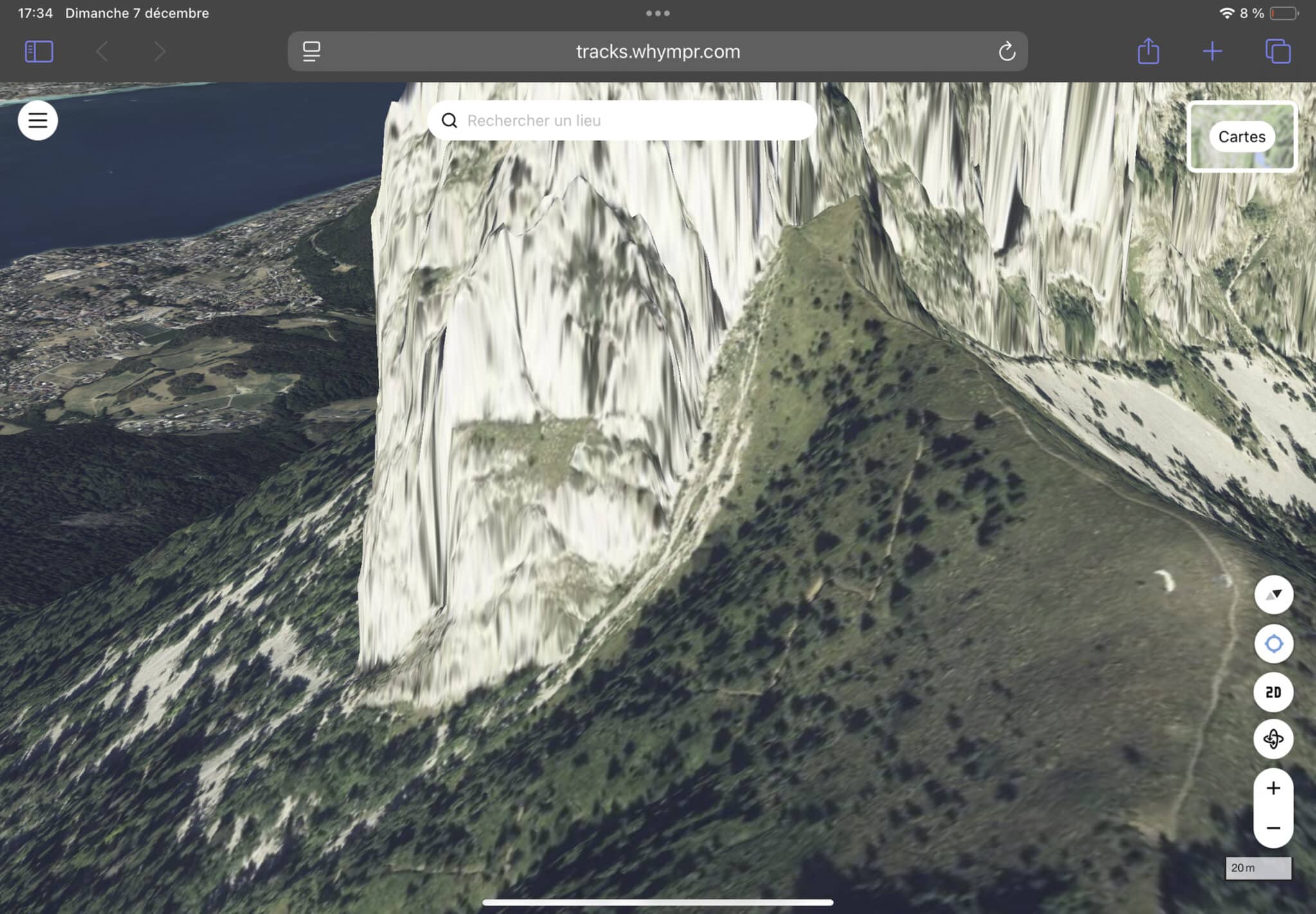Zoom in with the plus button
This screenshot has width=1316, height=914.
point(1273,788)
